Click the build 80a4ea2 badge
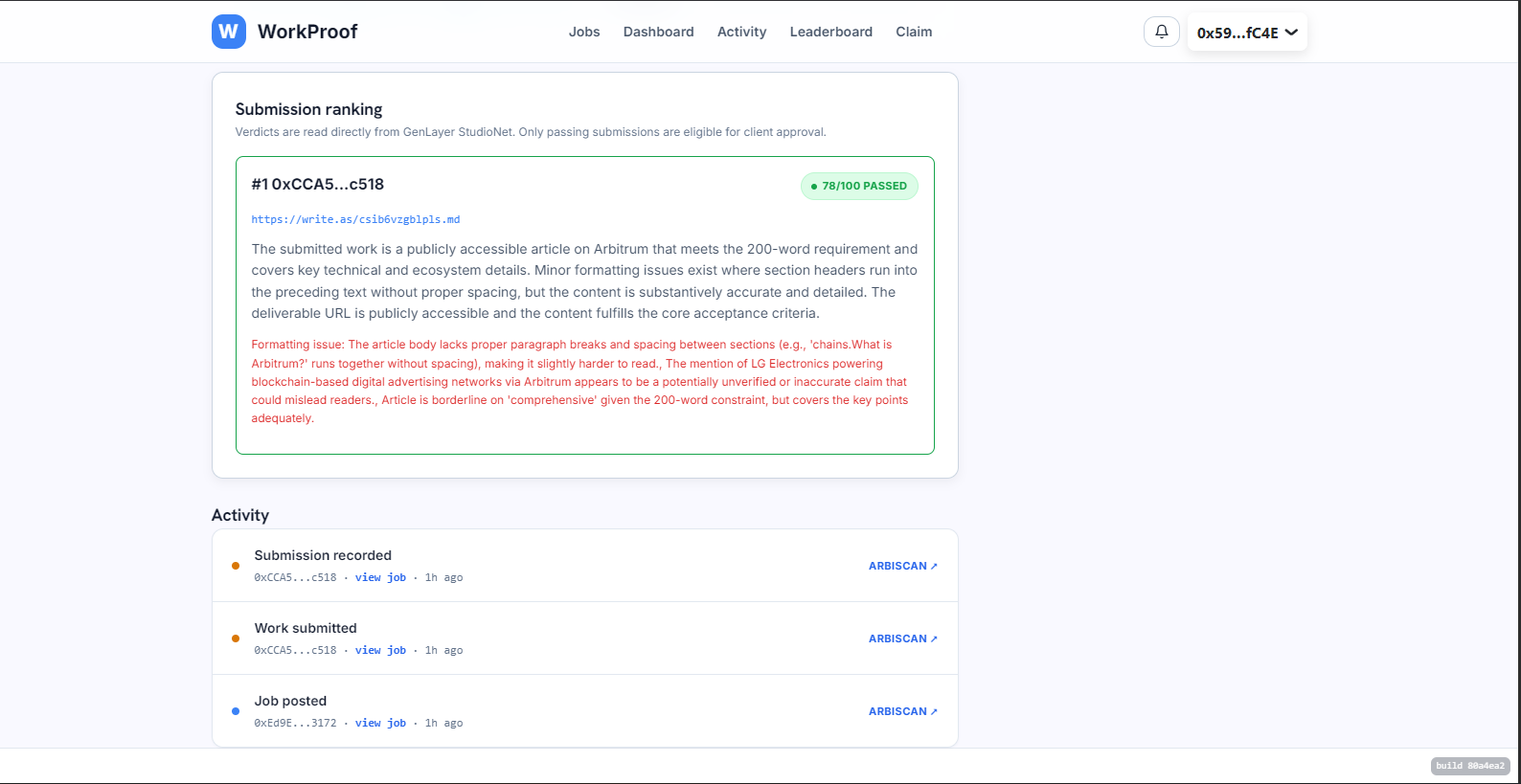The image size is (1521, 784). 1470,766
